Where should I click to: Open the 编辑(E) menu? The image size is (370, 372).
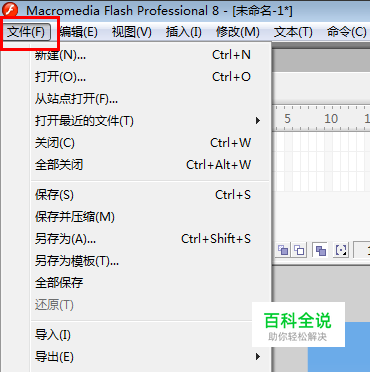point(79,32)
